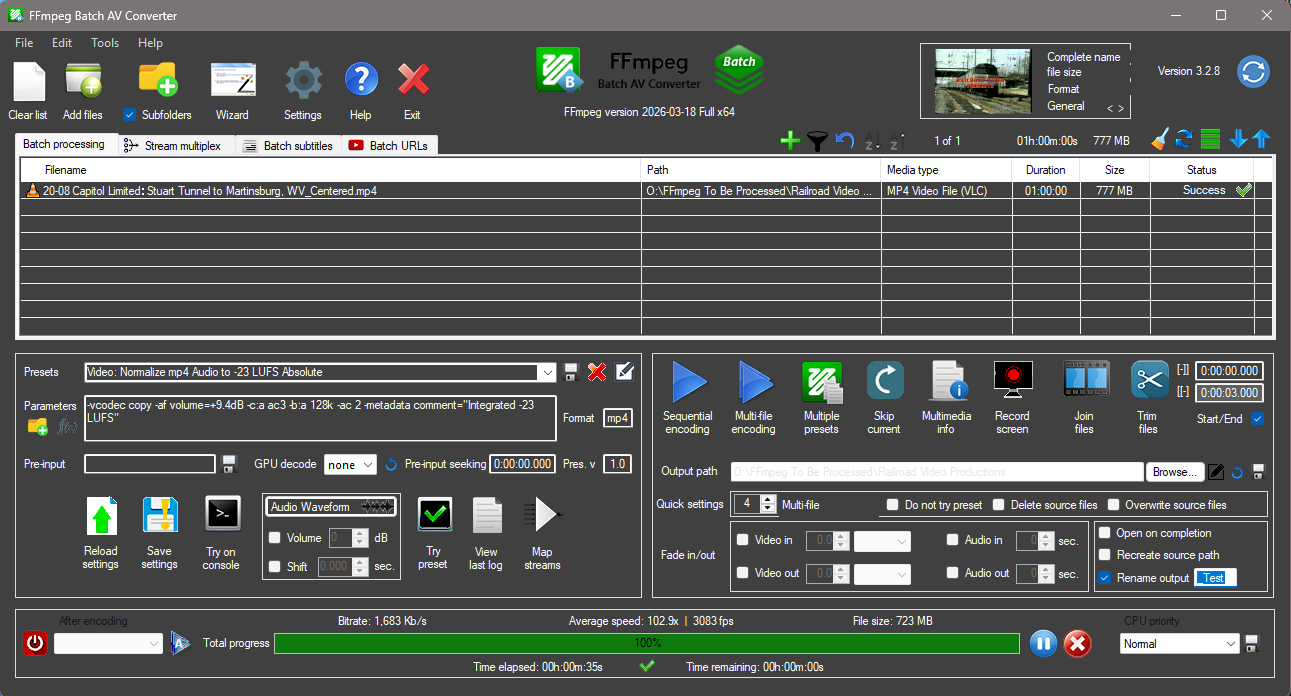
Task: Open Multiple presets
Action: pos(822,382)
